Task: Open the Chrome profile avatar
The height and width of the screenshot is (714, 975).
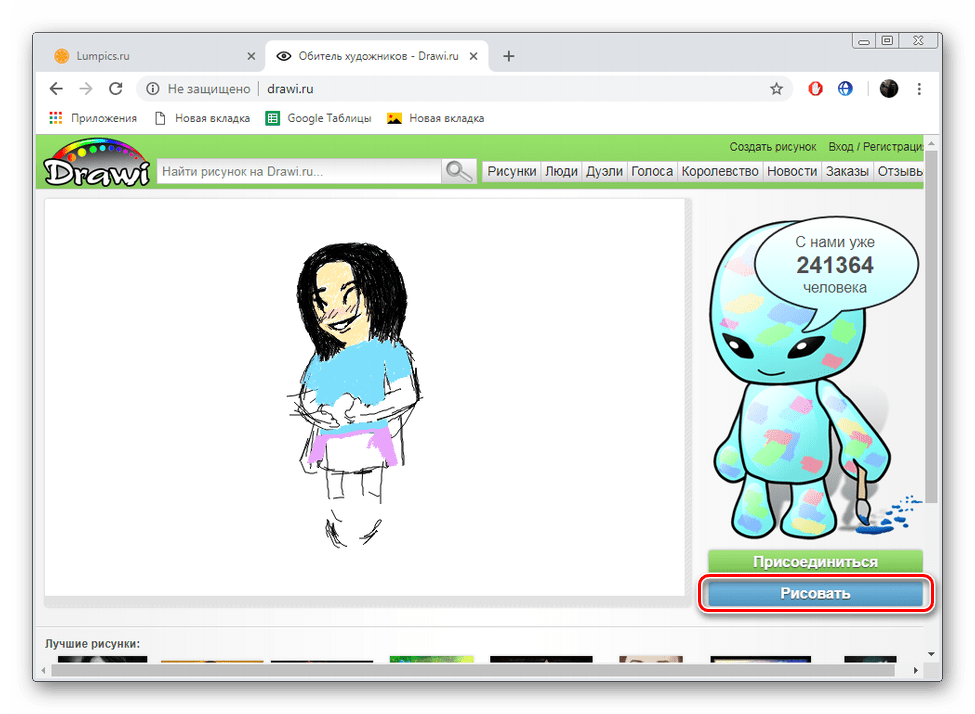Action: click(888, 89)
